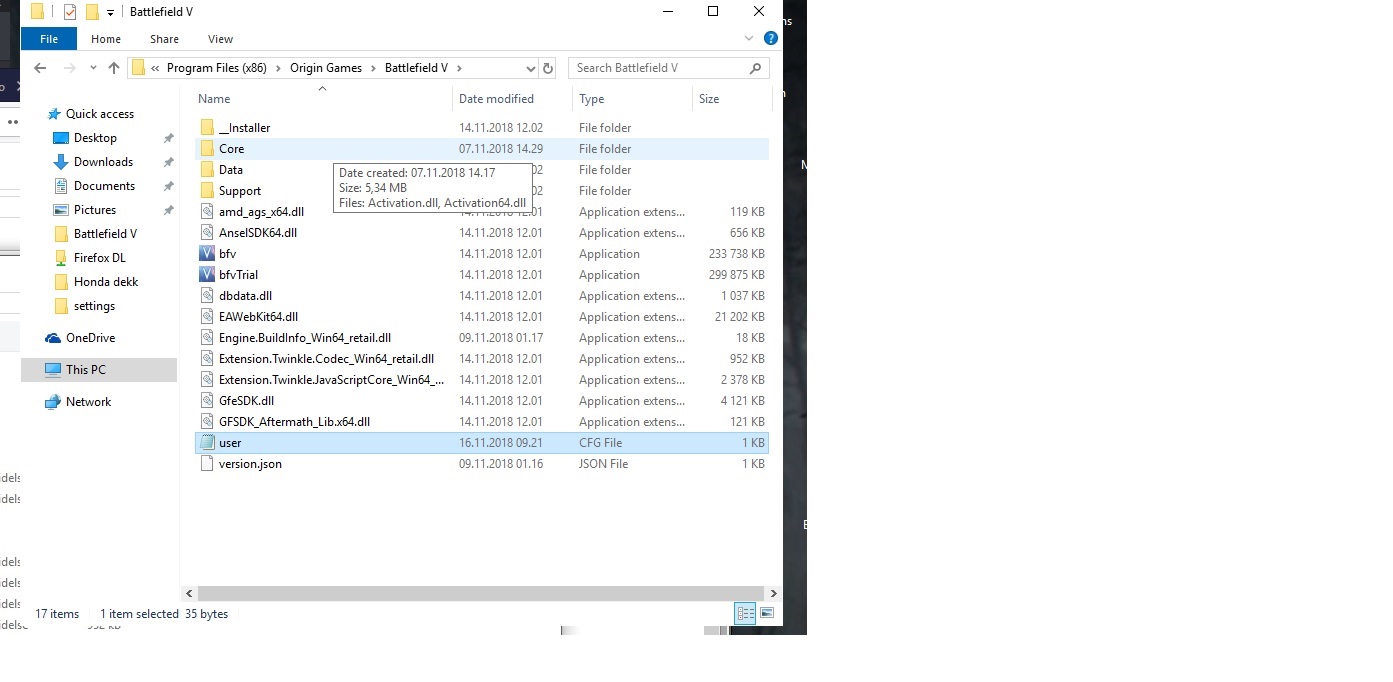Switch to the Share ribbon tab

tap(164, 39)
